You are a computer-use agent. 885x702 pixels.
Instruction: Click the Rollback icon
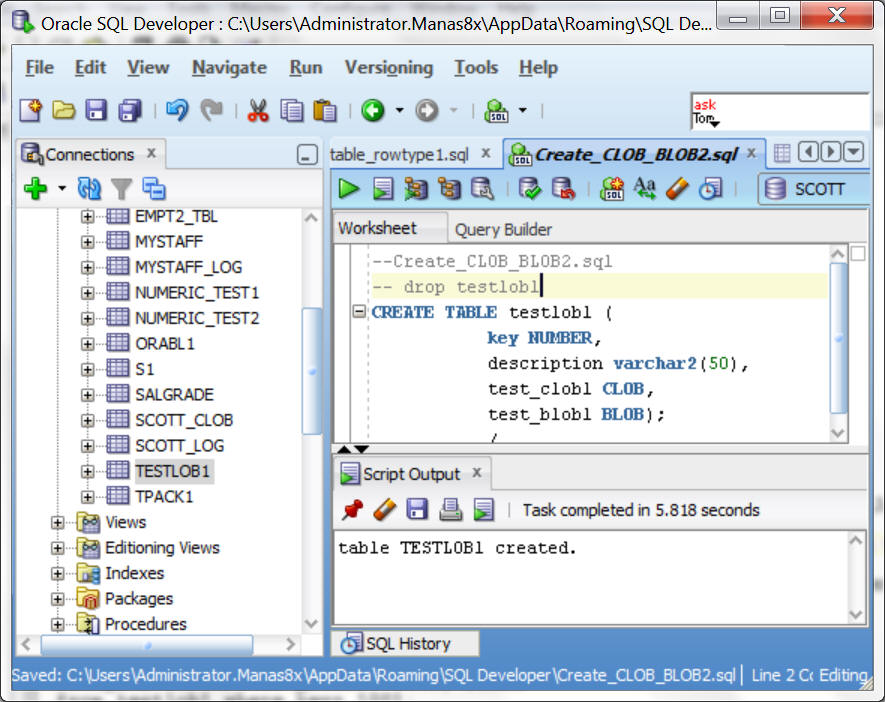coord(563,189)
